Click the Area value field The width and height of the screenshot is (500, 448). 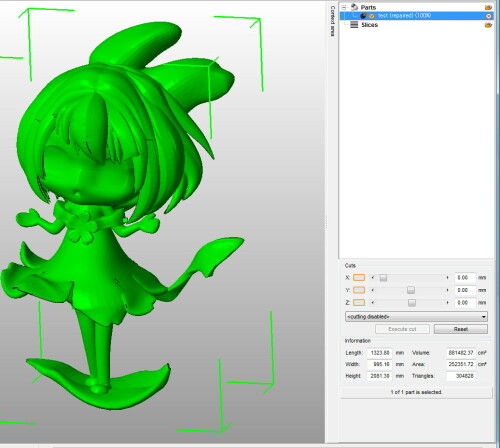point(461,364)
